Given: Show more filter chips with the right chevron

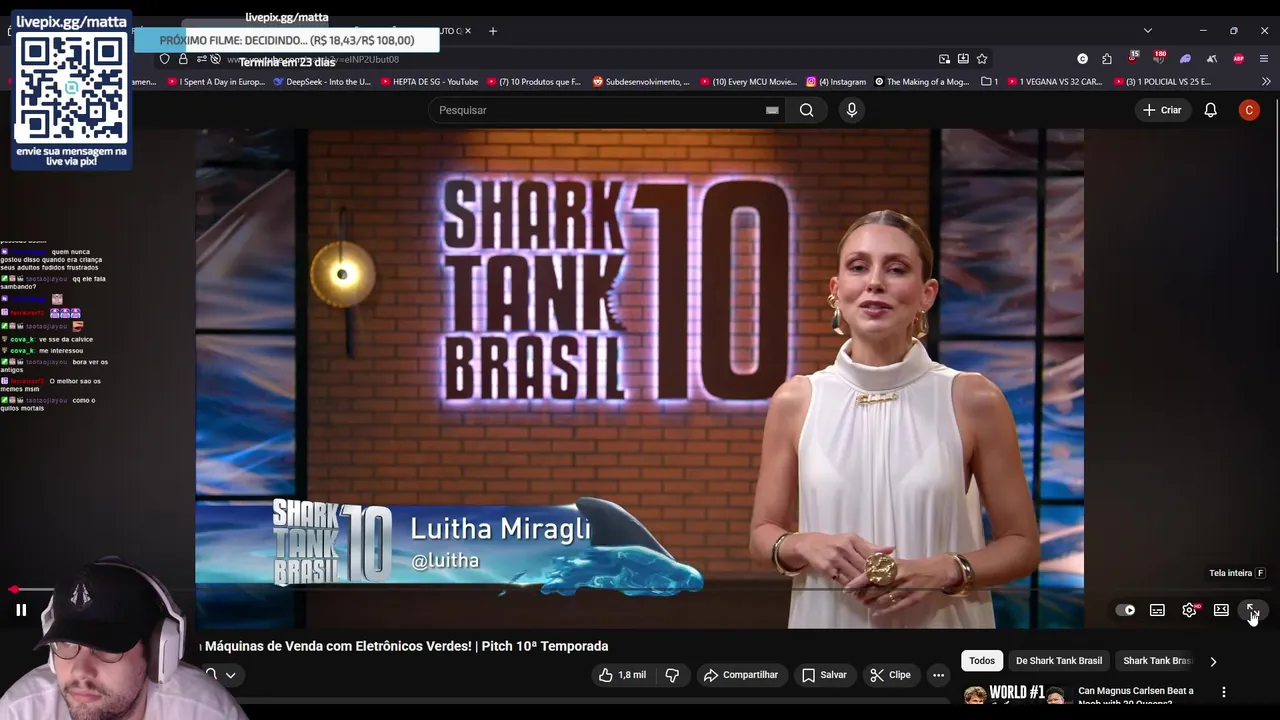Looking at the screenshot, I should coord(1213,661).
